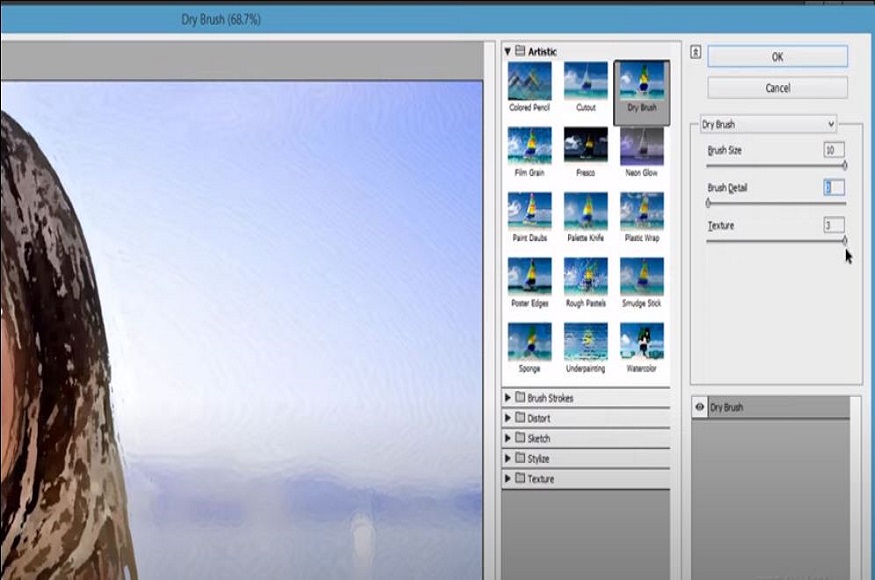The image size is (875, 580).
Task: Open the Sketch filter folder
Action: click(508, 438)
